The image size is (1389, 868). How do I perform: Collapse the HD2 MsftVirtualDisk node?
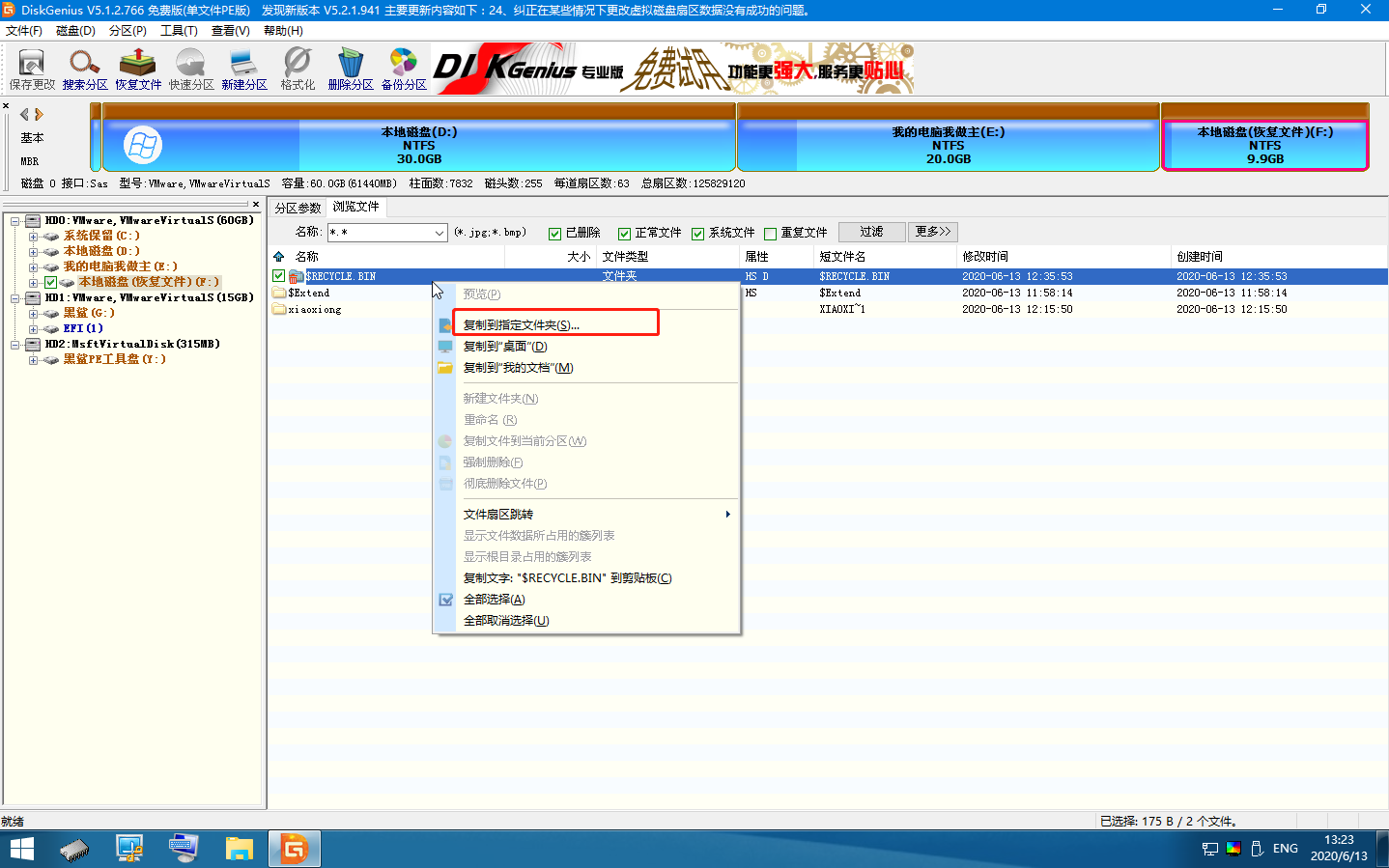tap(15, 345)
